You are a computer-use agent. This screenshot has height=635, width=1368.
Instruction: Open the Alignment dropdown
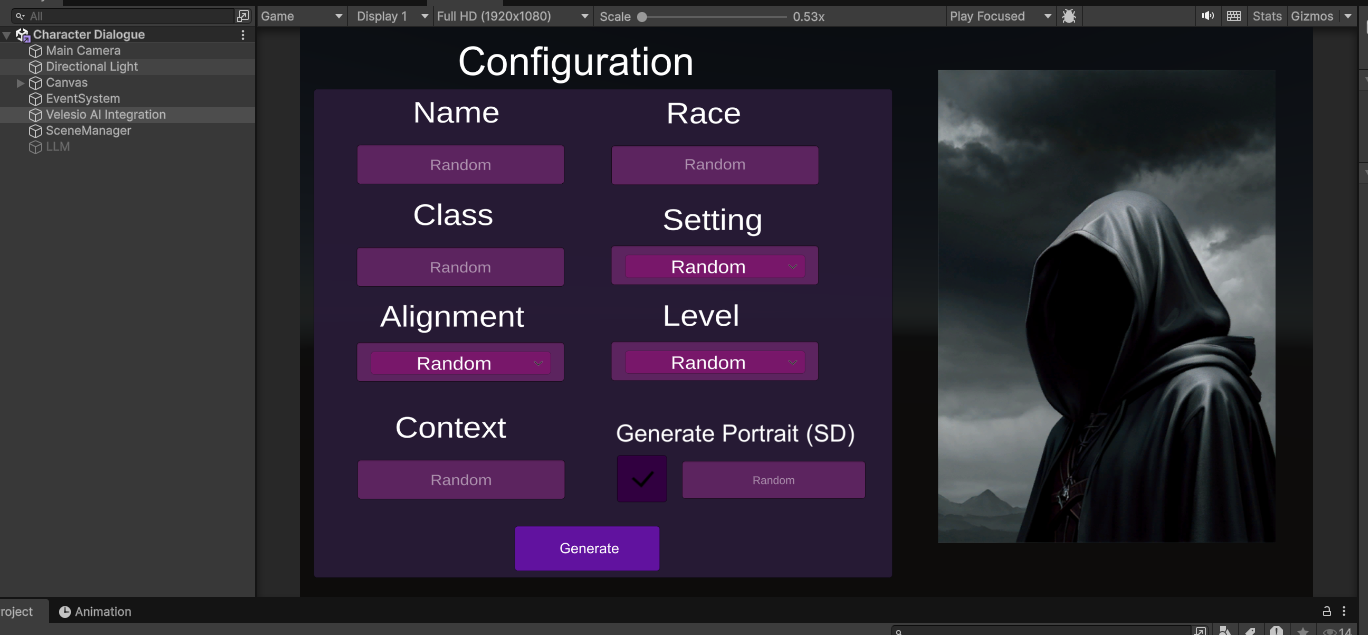point(460,363)
